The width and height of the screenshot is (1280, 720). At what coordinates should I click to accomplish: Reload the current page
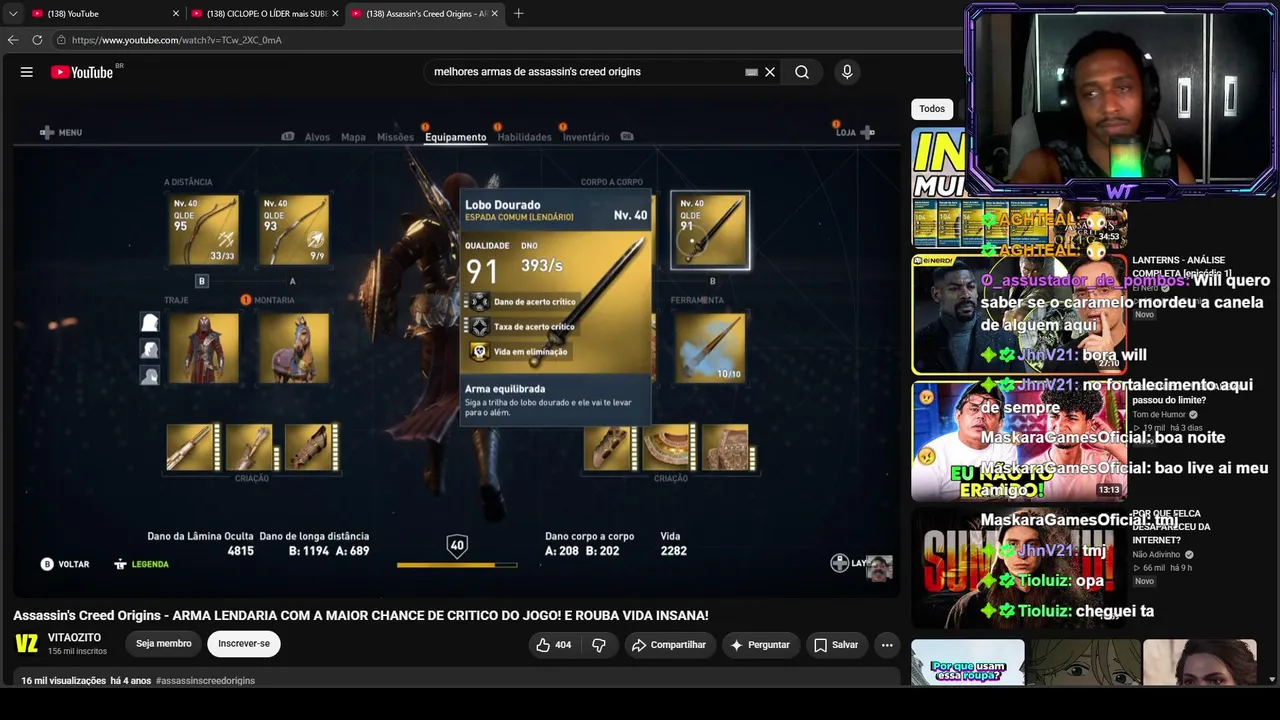click(x=37, y=40)
